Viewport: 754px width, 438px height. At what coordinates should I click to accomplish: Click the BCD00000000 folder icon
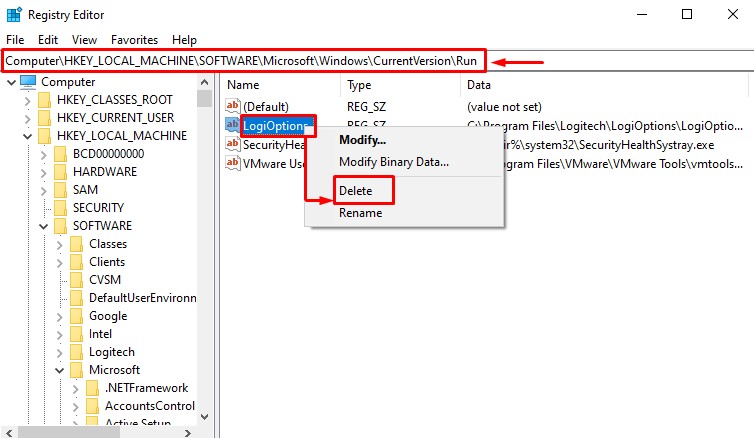(61, 154)
